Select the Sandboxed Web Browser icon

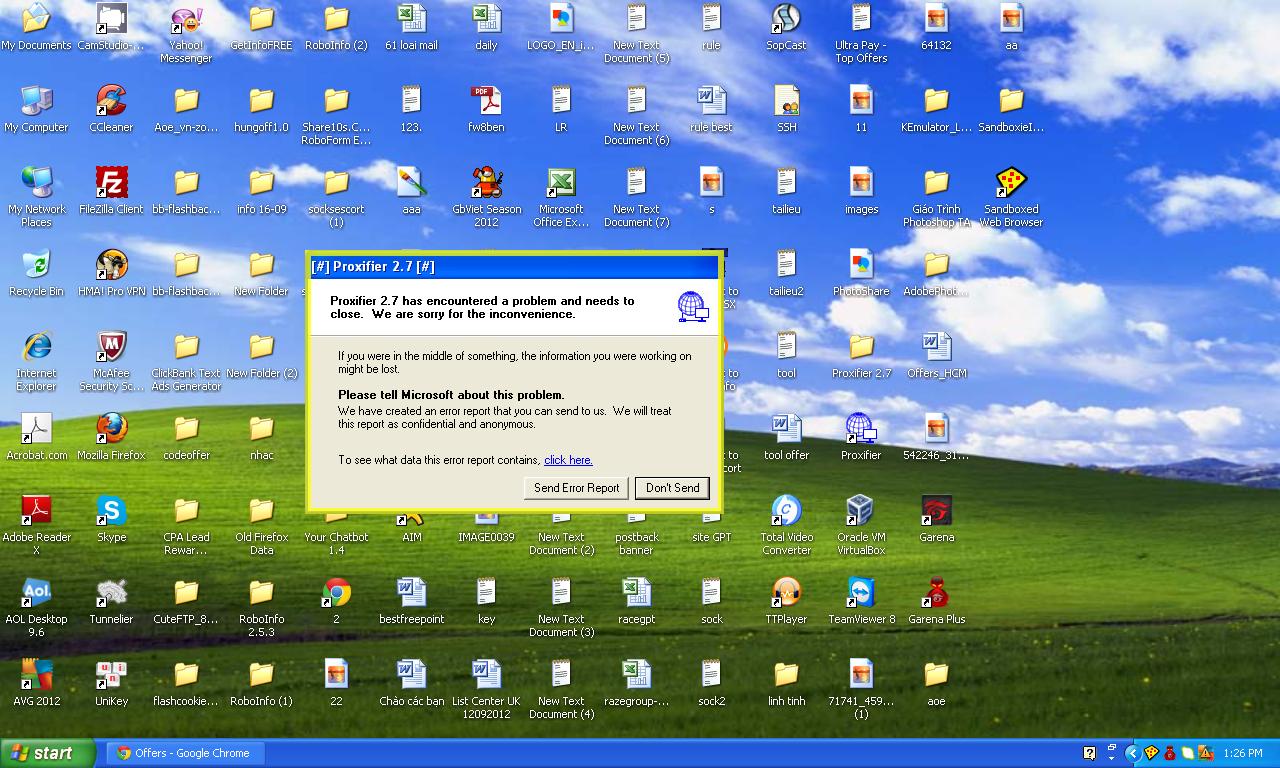tap(1011, 197)
